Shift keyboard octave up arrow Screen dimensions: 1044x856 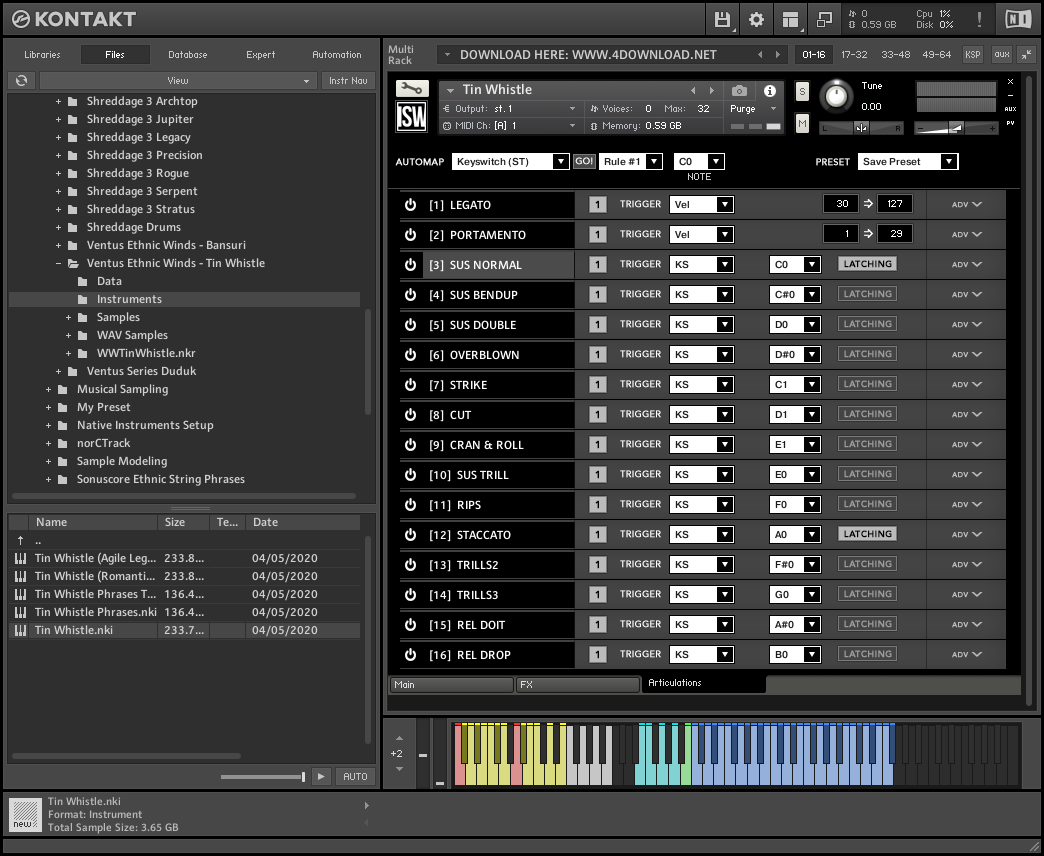point(399,738)
